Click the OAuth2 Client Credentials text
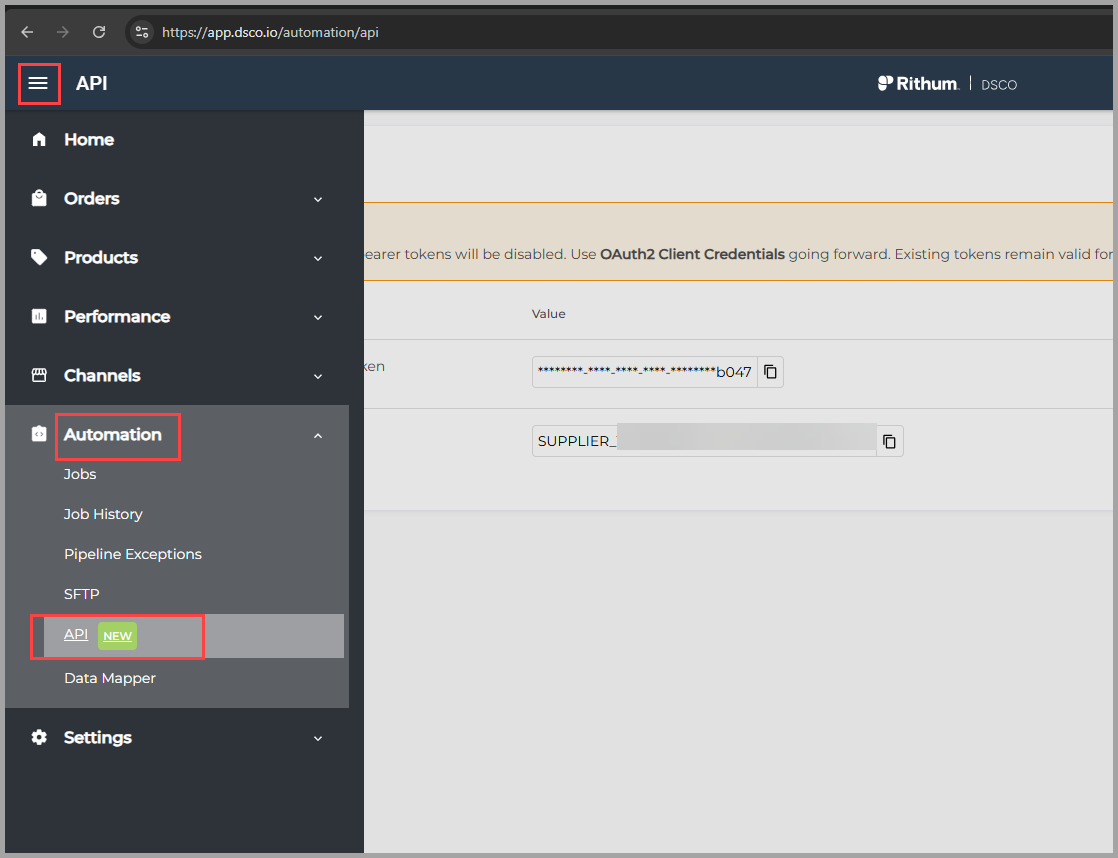The height and width of the screenshot is (858, 1118). (692, 254)
